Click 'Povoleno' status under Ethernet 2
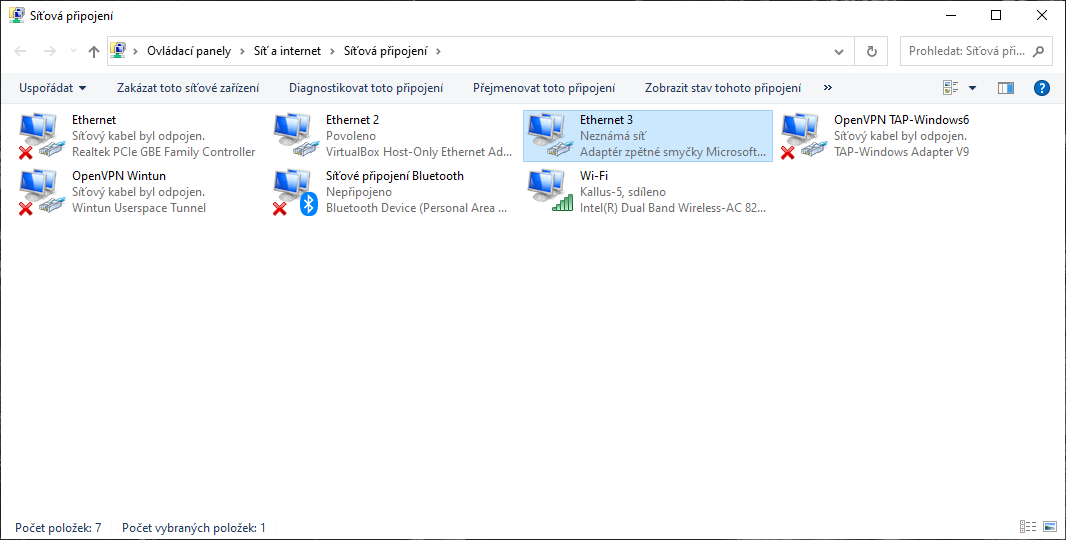Viewport: 1066px width, 540px height. 351,136
